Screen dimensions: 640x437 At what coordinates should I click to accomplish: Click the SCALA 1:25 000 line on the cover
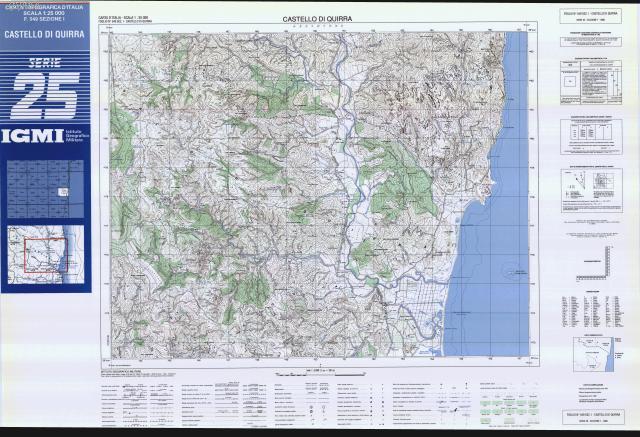(44, 13)
